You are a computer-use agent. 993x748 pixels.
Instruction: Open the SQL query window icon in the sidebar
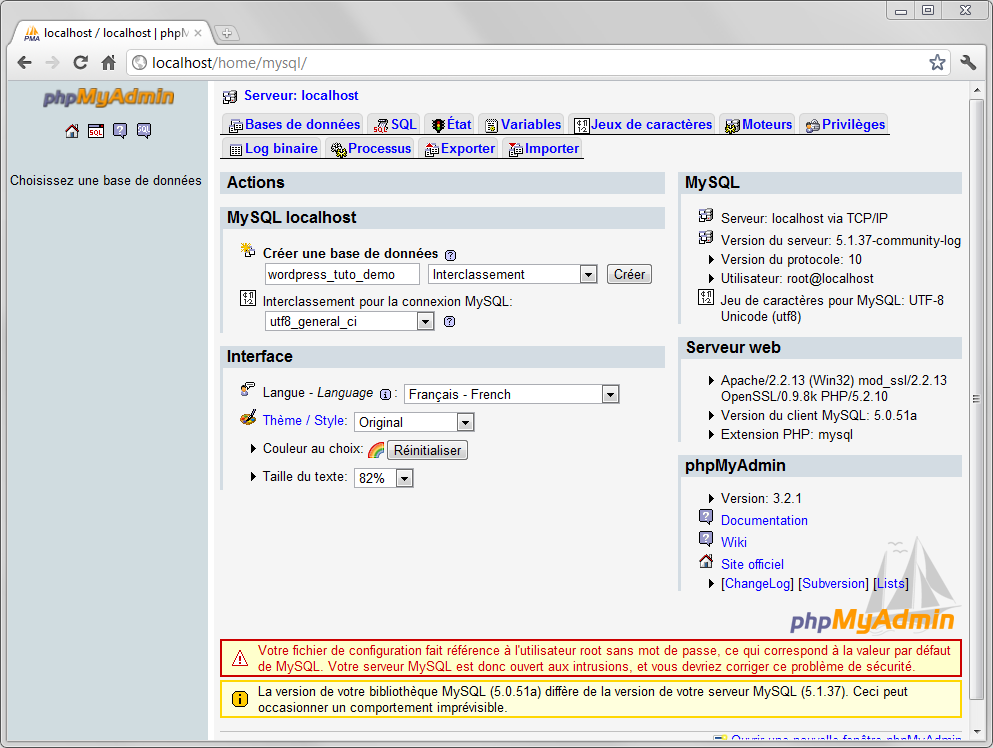[x=96, y=131]
